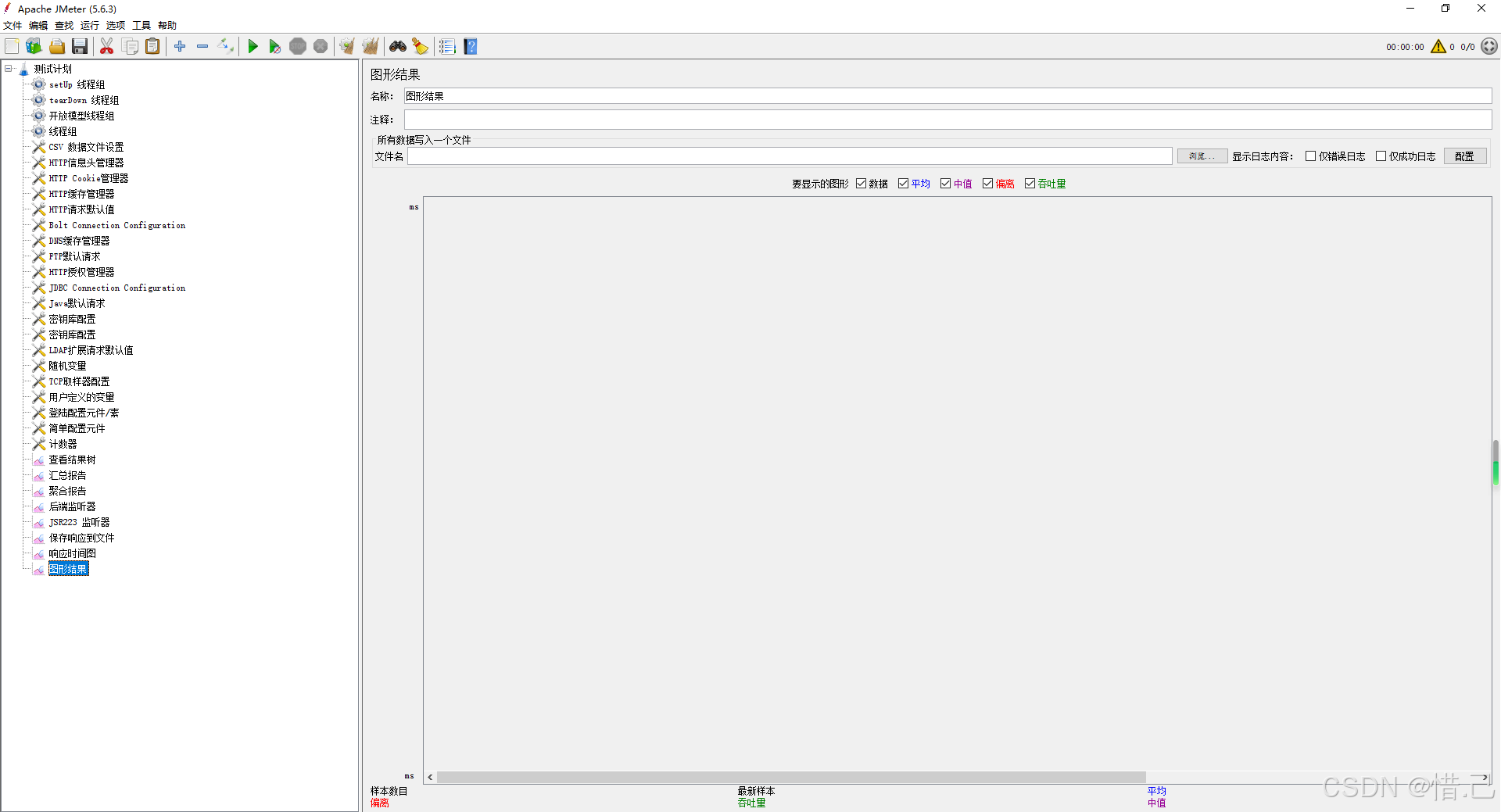Open Search with binoculars icon
The image size is (1501, 812).
tap(398, 47)
